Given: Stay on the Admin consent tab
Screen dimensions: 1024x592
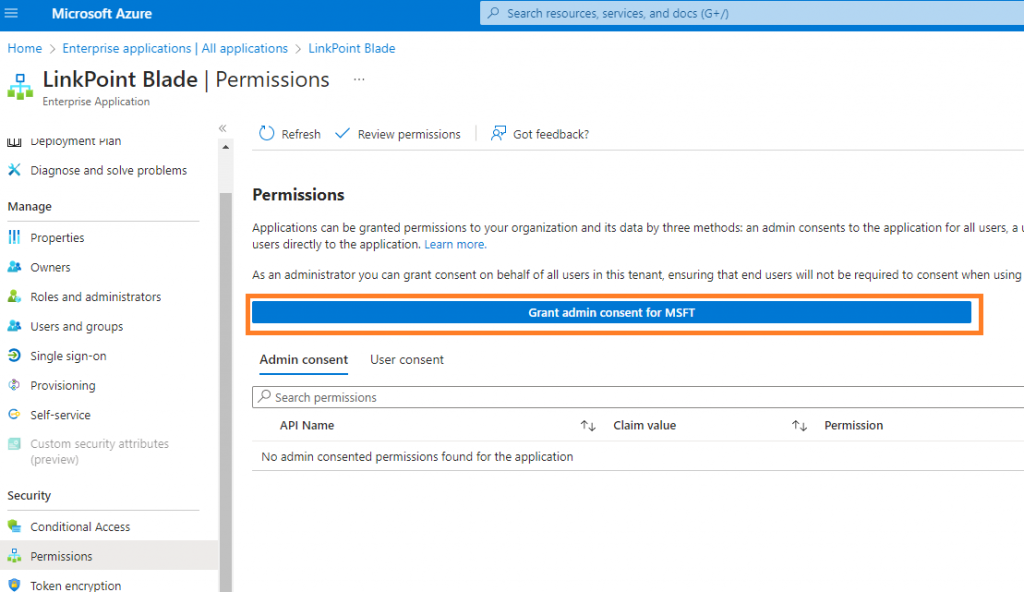Looking at the screenshot, I should (303, 359).
